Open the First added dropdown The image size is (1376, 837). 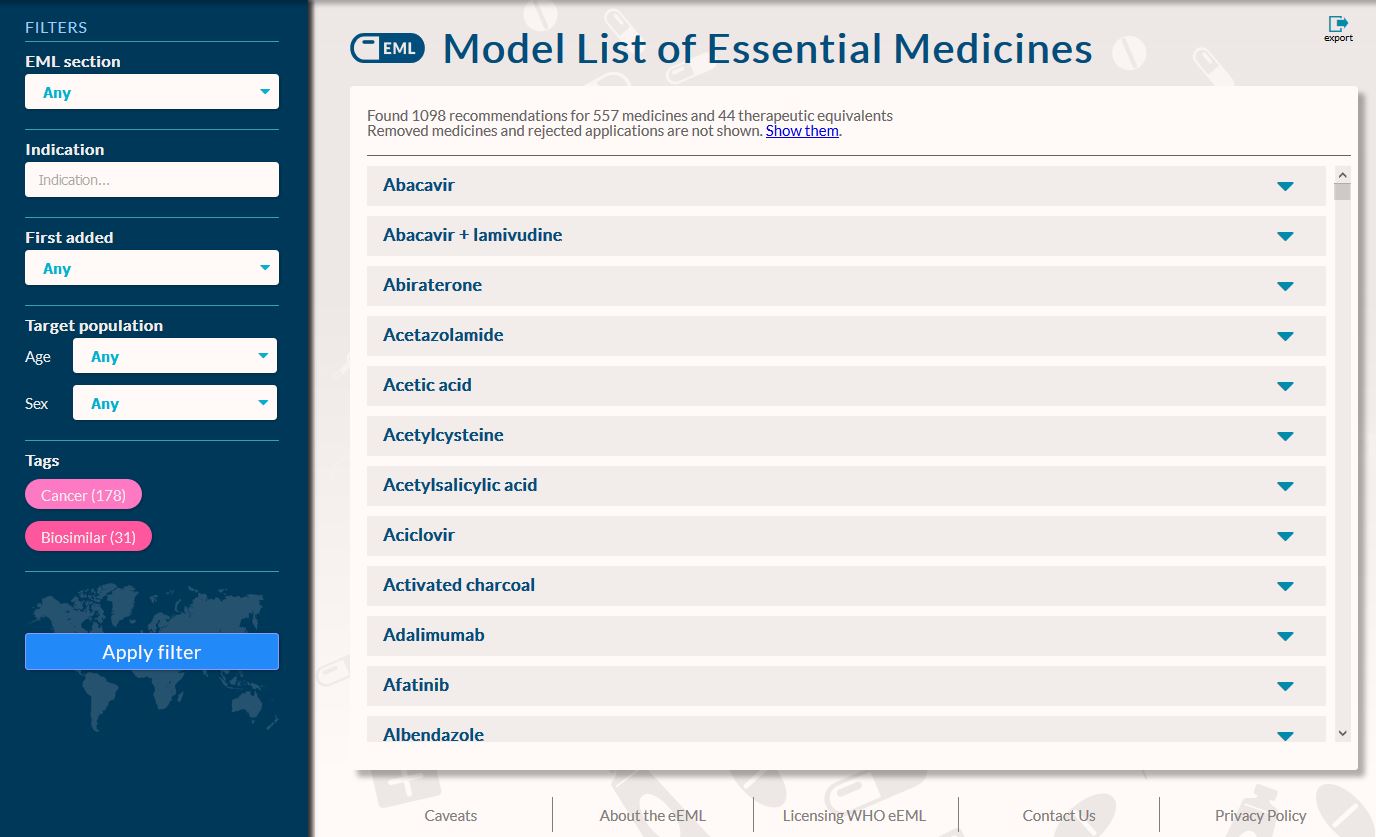(152, 268)
